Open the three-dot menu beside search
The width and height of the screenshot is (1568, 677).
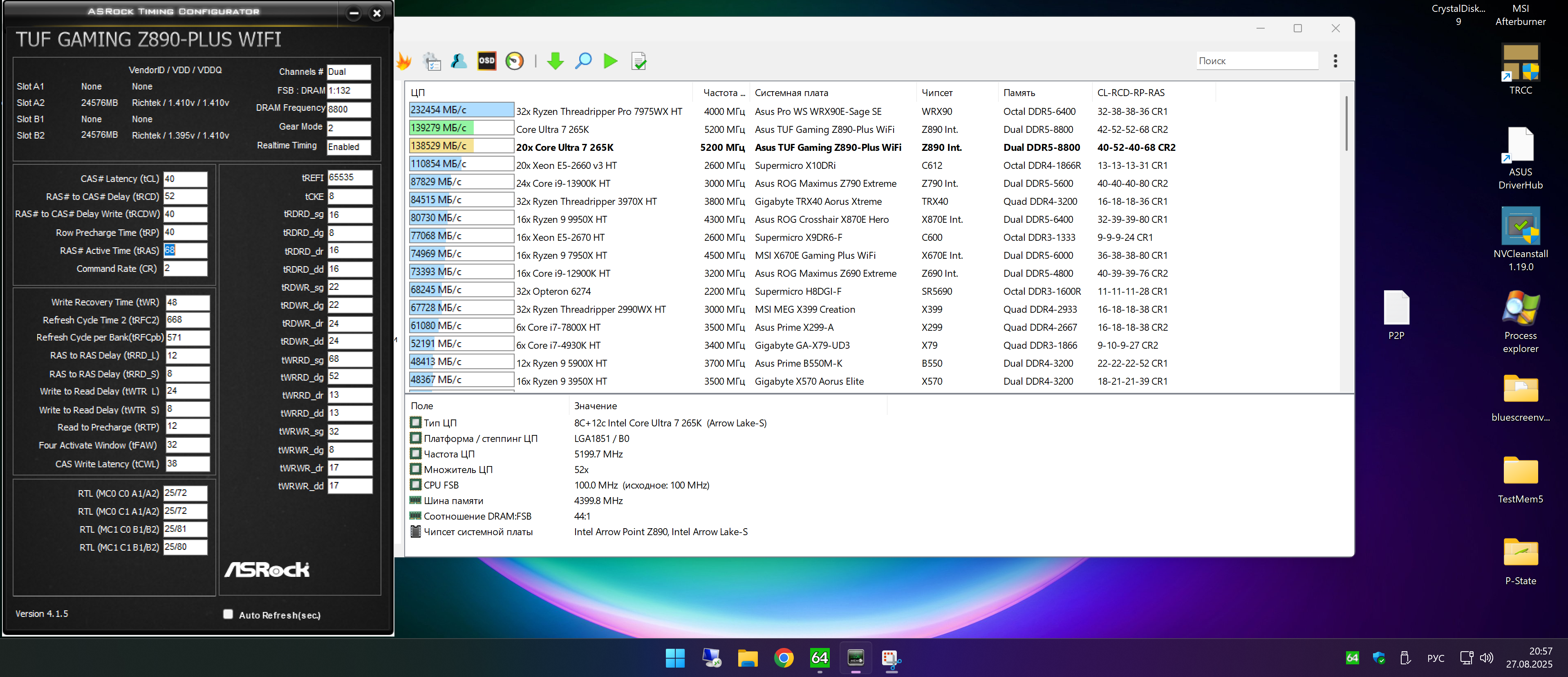(1335, 61)
